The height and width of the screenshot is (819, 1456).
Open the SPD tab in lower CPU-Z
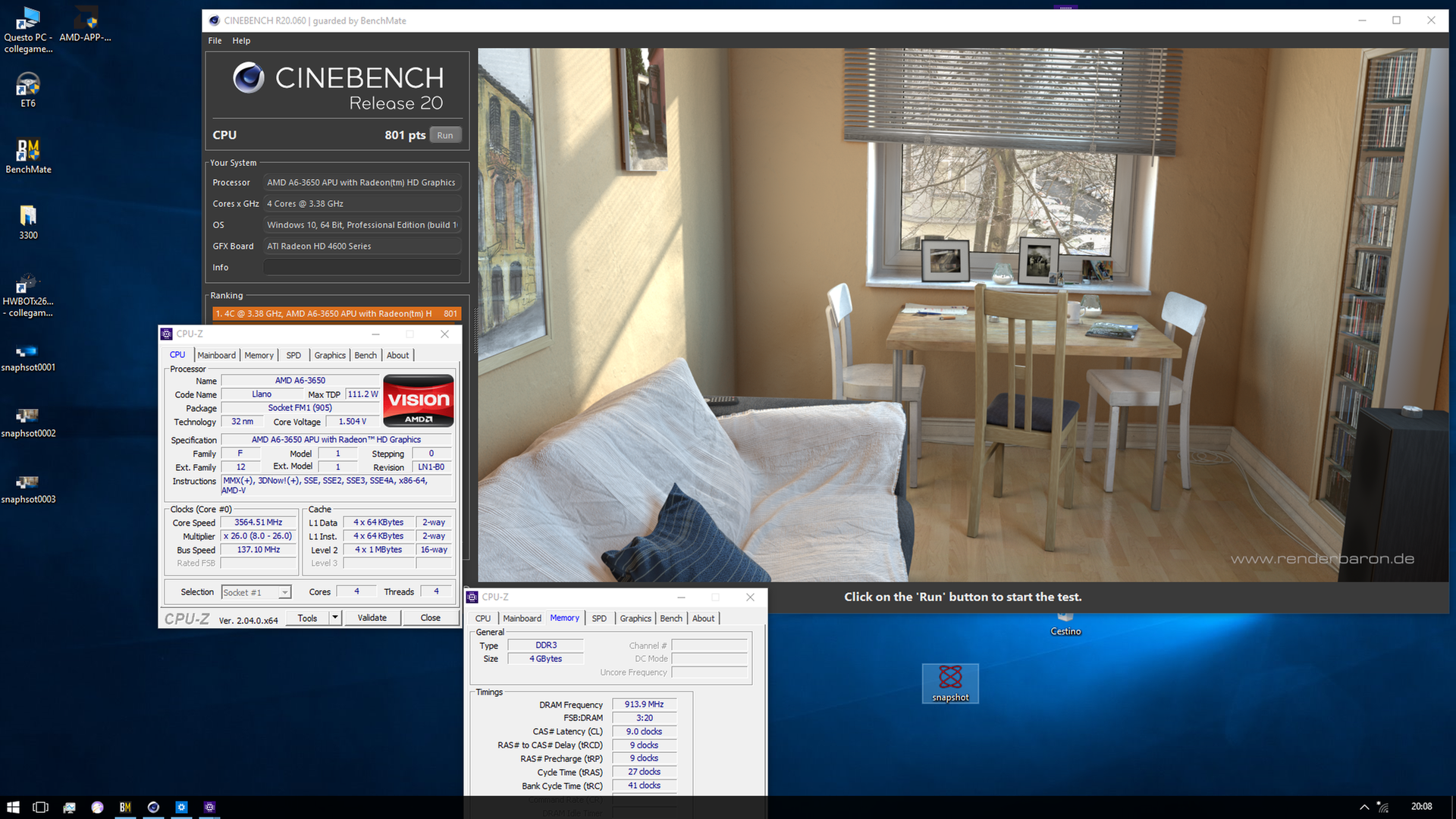pos(599,618)
